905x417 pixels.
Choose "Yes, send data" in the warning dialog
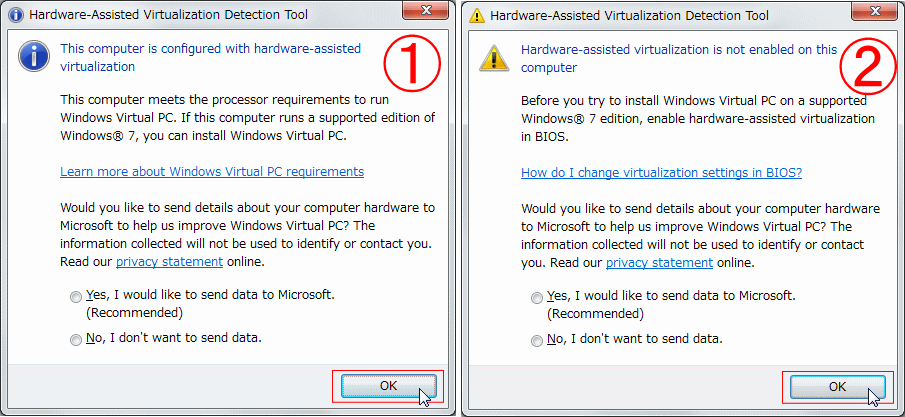tap(537, 298)
